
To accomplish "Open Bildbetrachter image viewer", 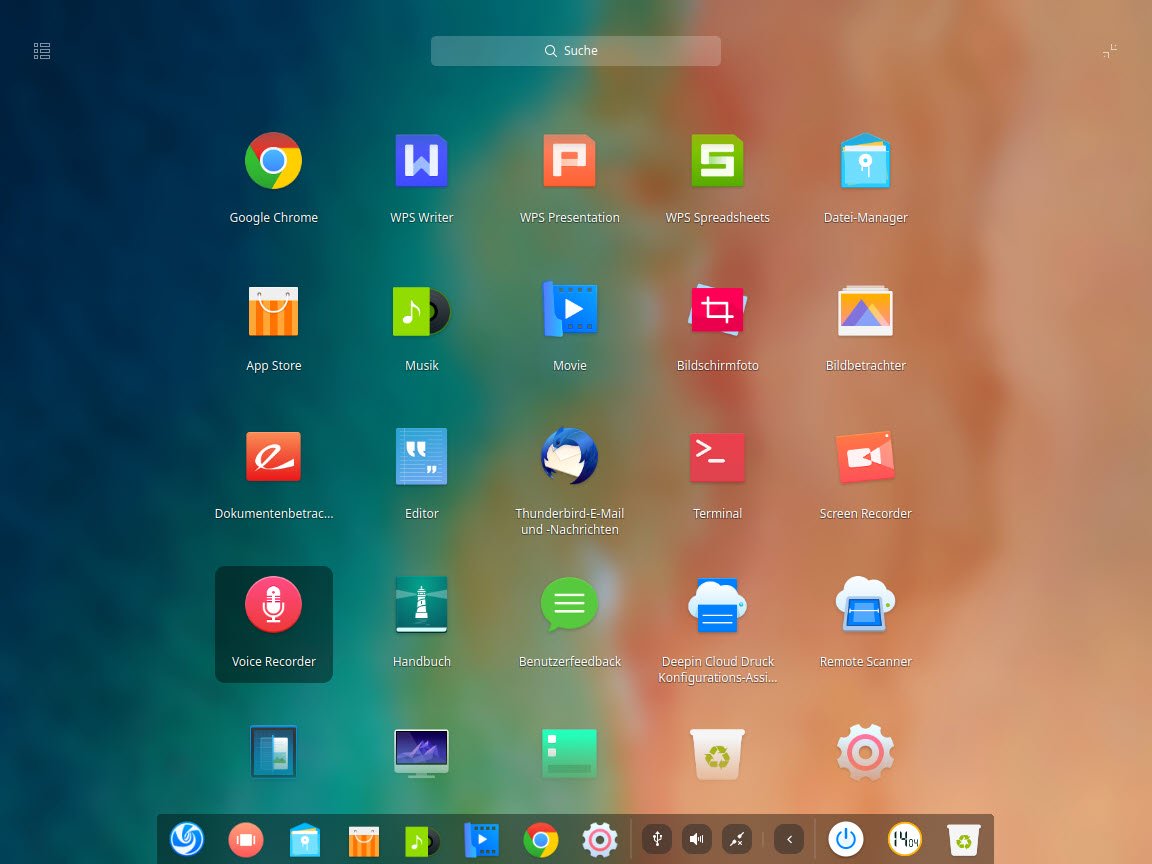I will point(865,311).
